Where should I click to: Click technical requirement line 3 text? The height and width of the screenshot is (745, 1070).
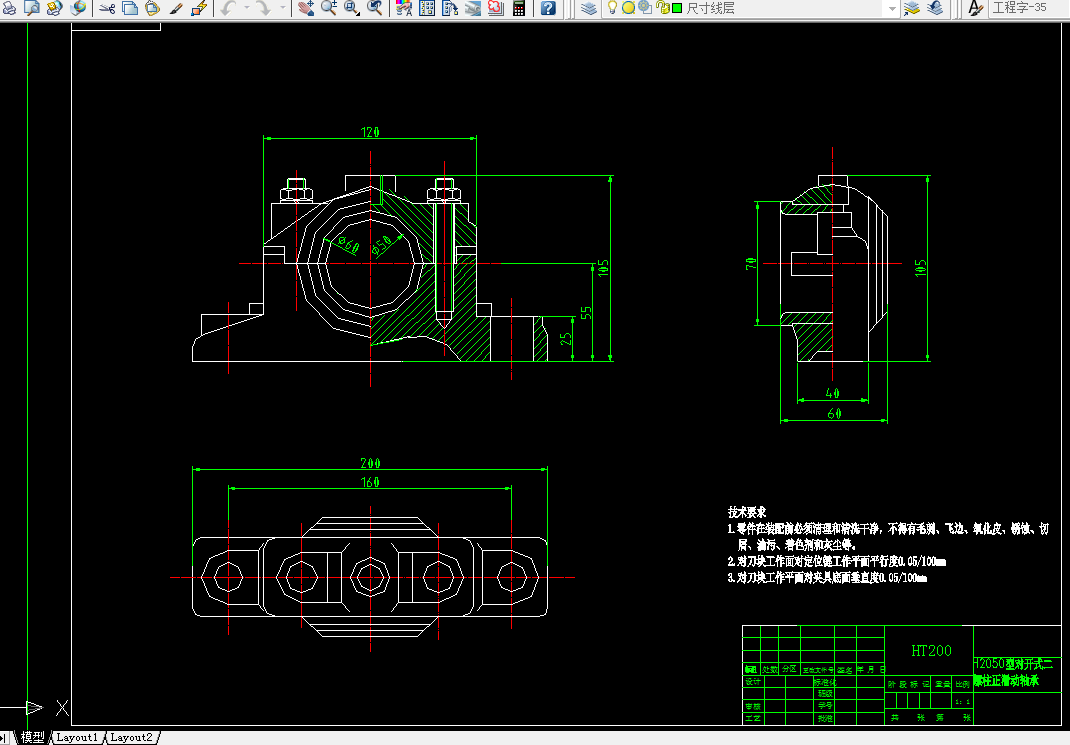point(827,578)
